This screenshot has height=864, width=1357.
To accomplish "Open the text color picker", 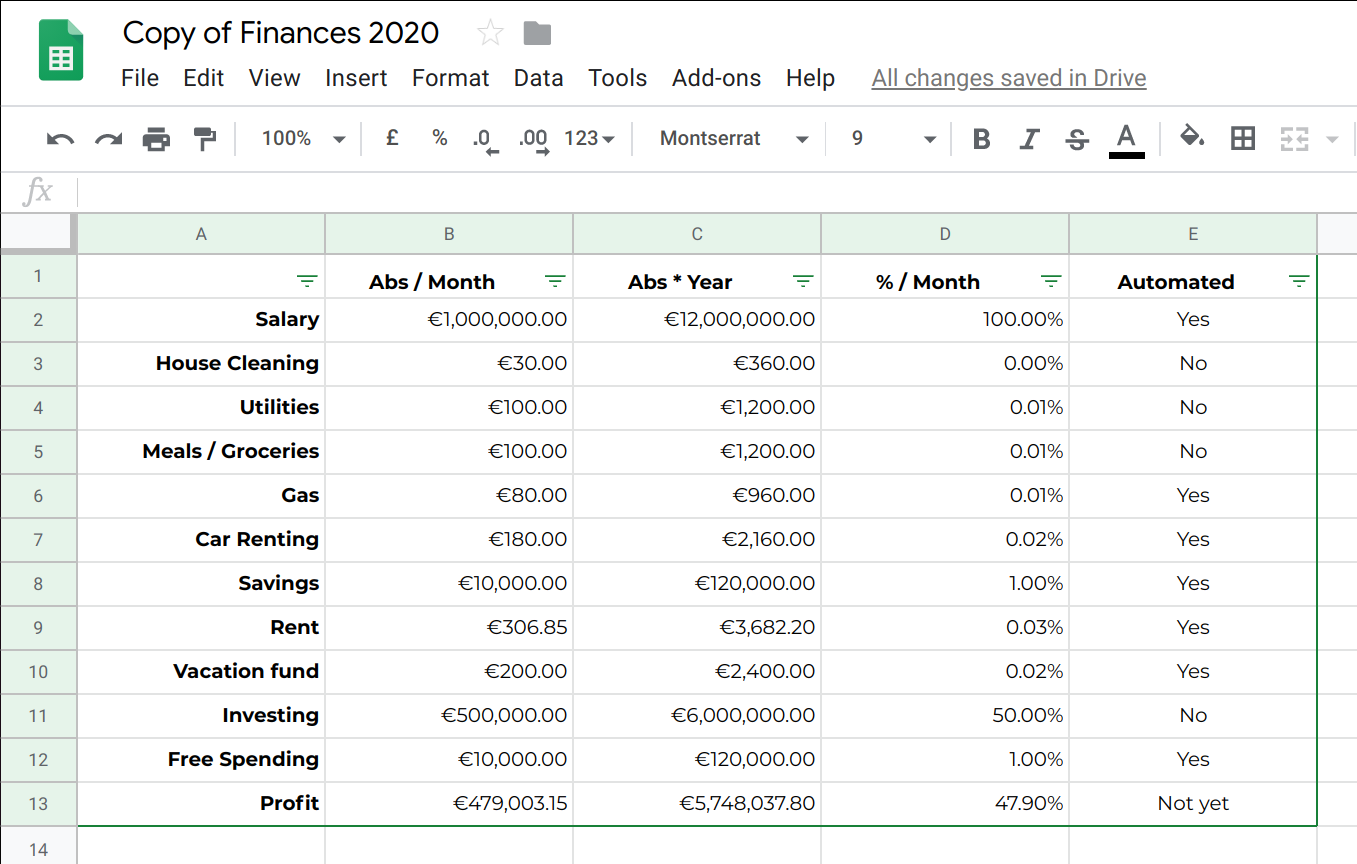I will (x=1126, y=139).
